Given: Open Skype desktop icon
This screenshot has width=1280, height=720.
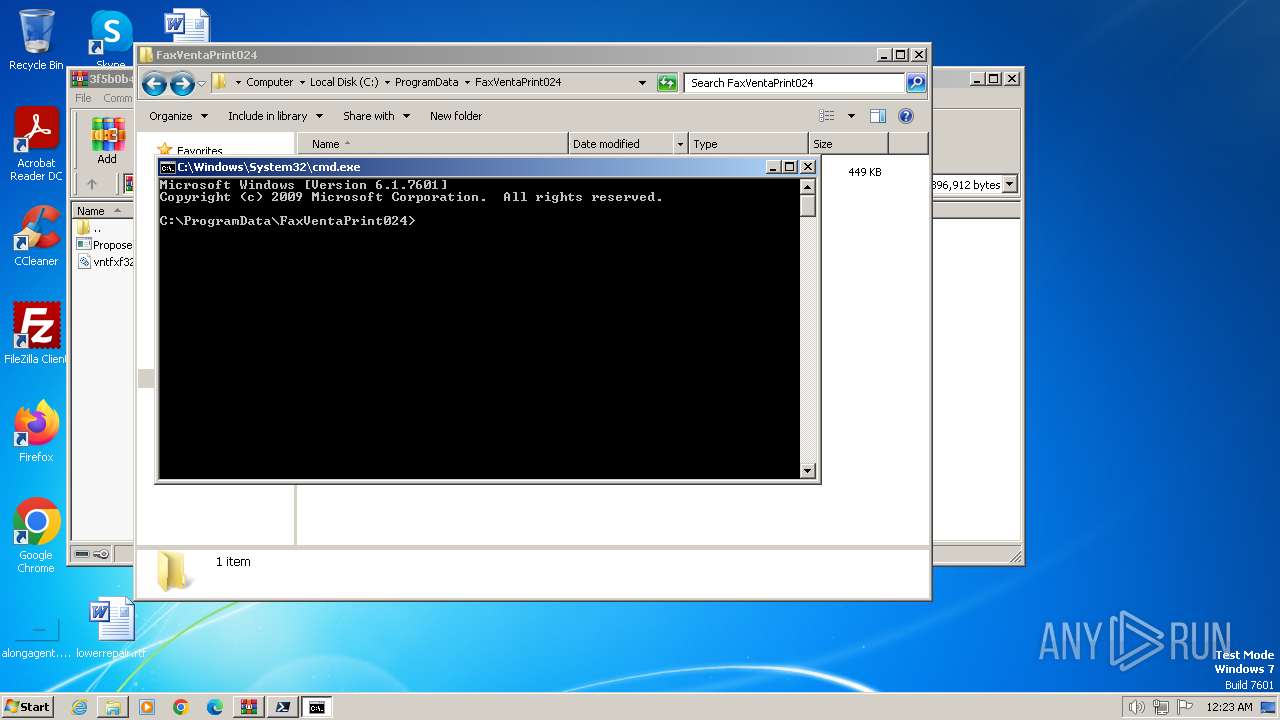Looking at the screenshot, I should (x=111, y=40).
